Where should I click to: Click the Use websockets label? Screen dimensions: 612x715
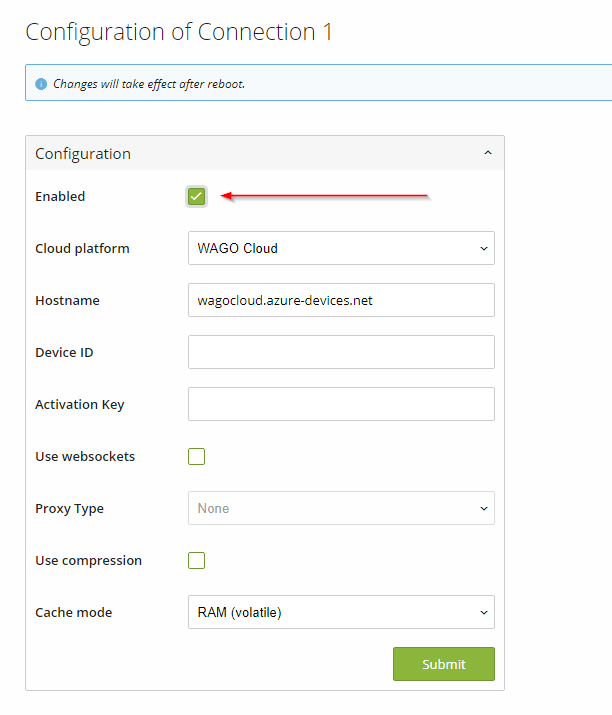coord(85,456)
